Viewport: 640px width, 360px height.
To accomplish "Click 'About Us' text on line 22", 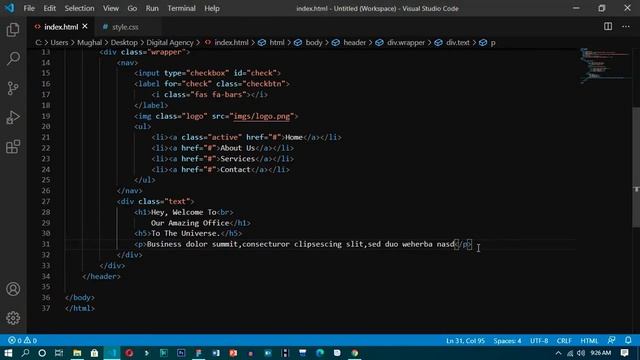I will click(x=238, y=148).
